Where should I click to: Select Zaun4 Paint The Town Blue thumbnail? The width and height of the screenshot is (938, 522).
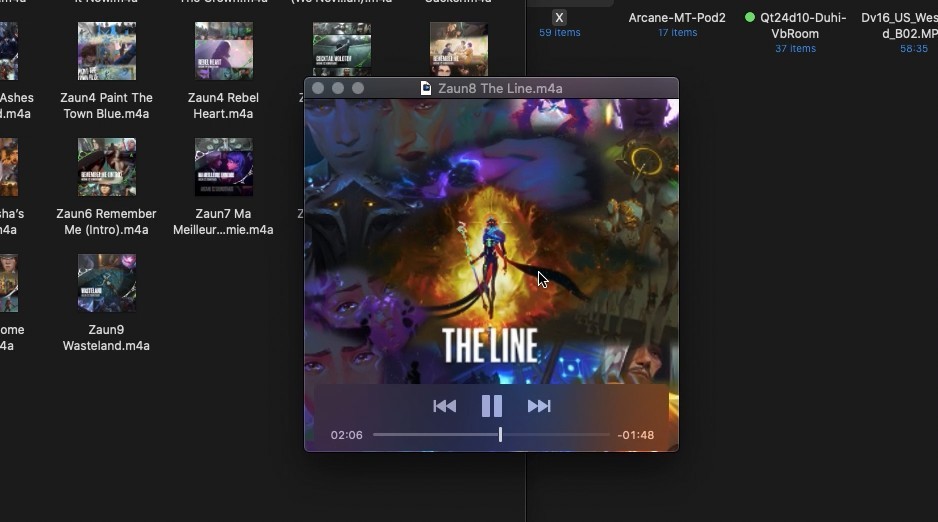click(106, 51)
